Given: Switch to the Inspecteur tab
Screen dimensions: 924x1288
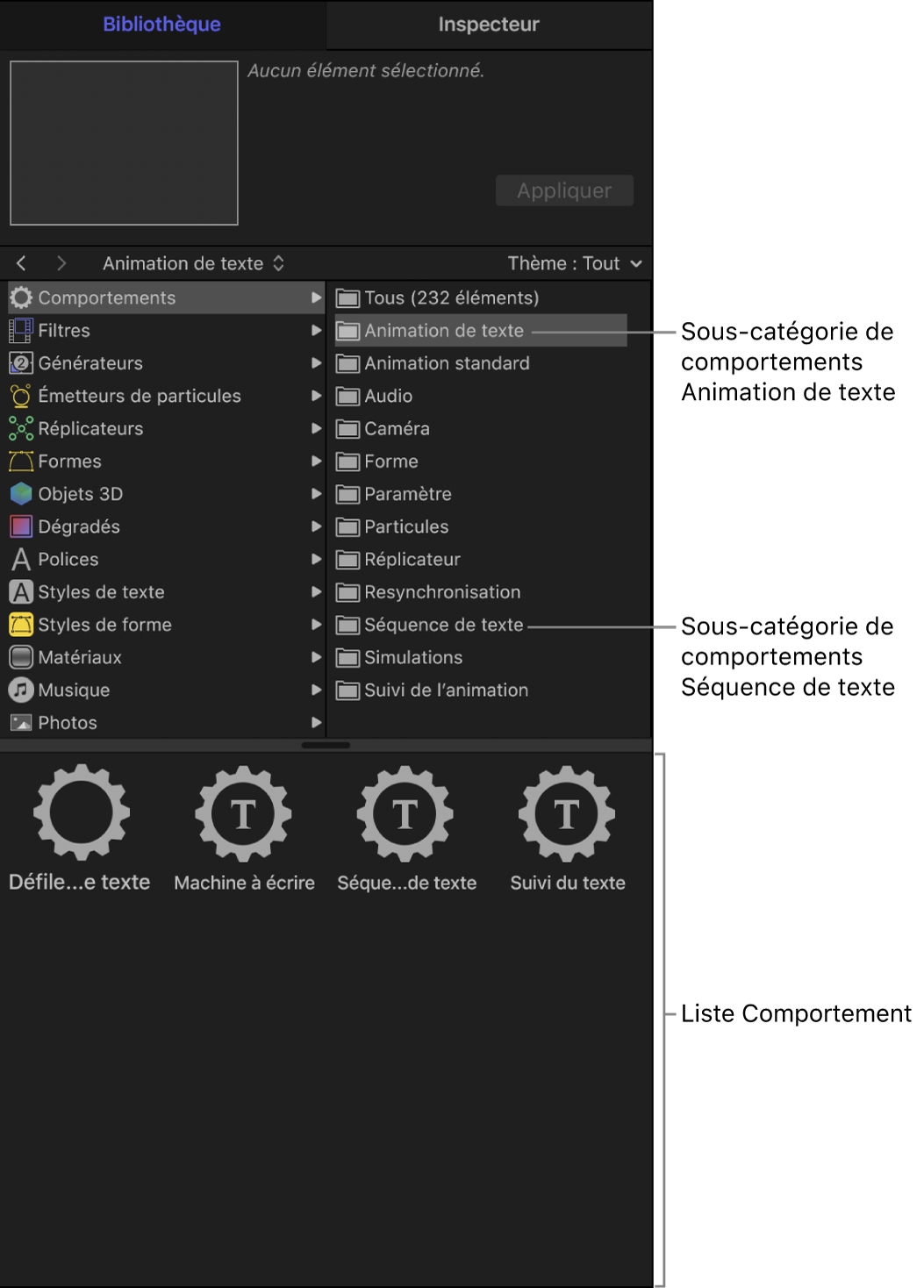Looking at the screenshot, I should (x=489, y=25).
